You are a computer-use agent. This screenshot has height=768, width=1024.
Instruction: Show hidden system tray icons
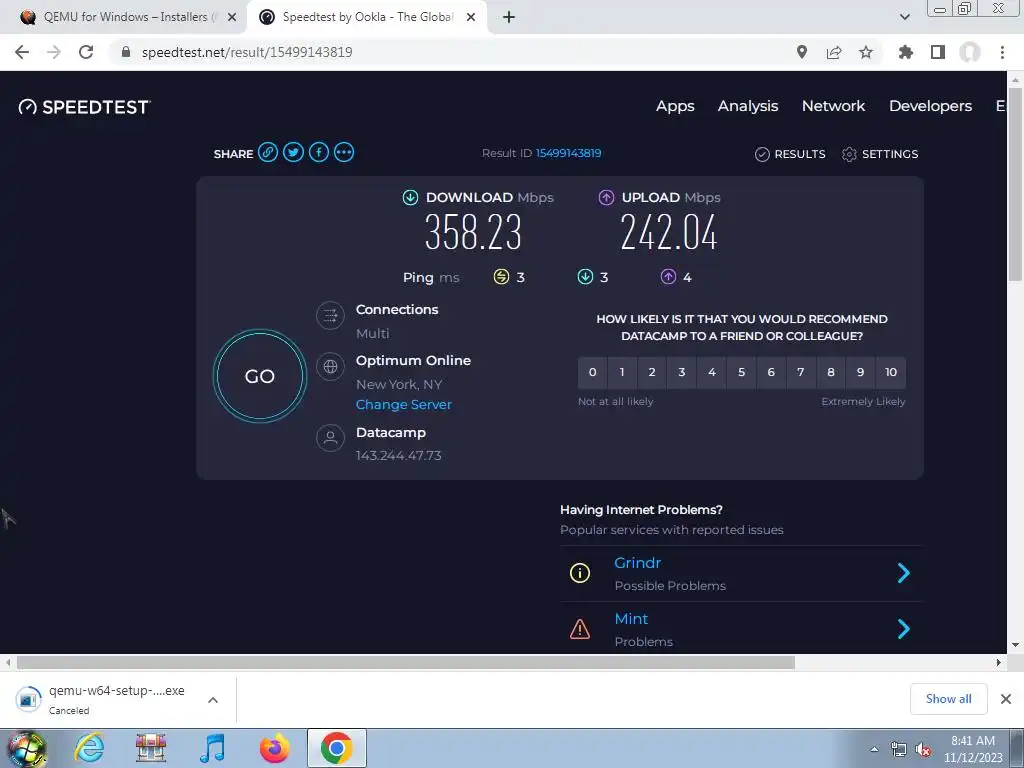874,749
